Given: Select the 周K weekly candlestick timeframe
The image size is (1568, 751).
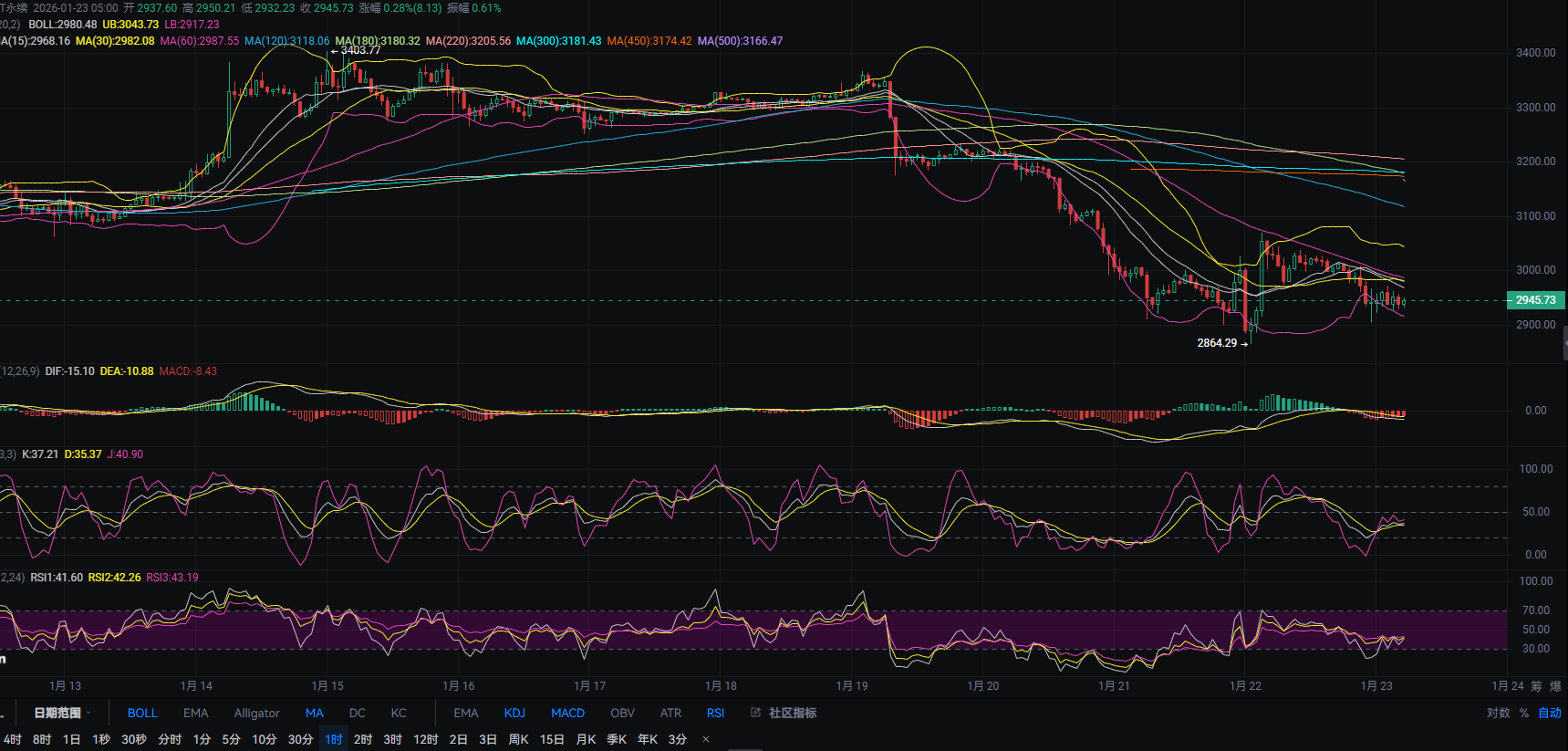Looking at the screenshot, I should [x=518, y=739].
